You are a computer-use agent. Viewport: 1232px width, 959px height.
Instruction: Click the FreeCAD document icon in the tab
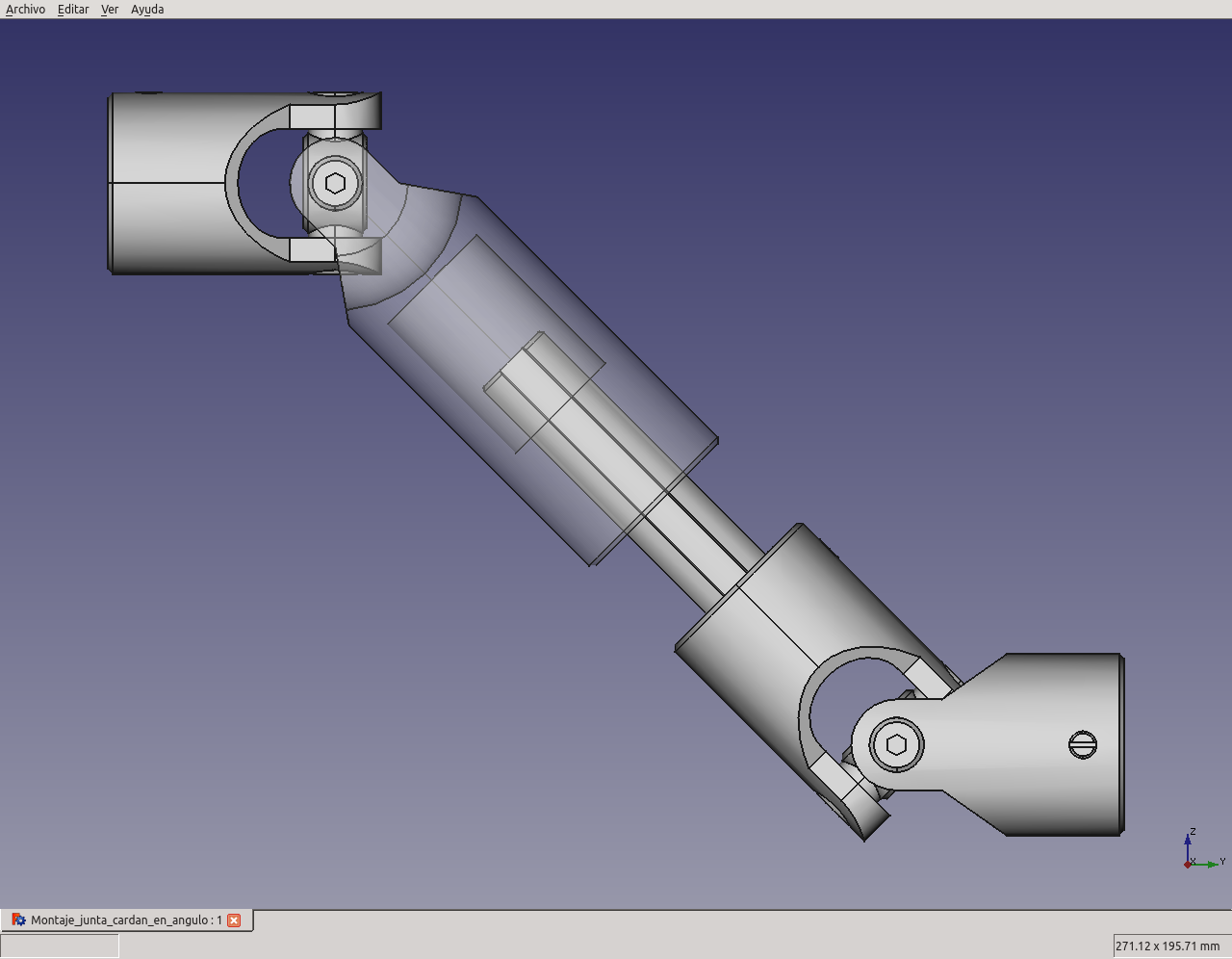click(18, 920)
